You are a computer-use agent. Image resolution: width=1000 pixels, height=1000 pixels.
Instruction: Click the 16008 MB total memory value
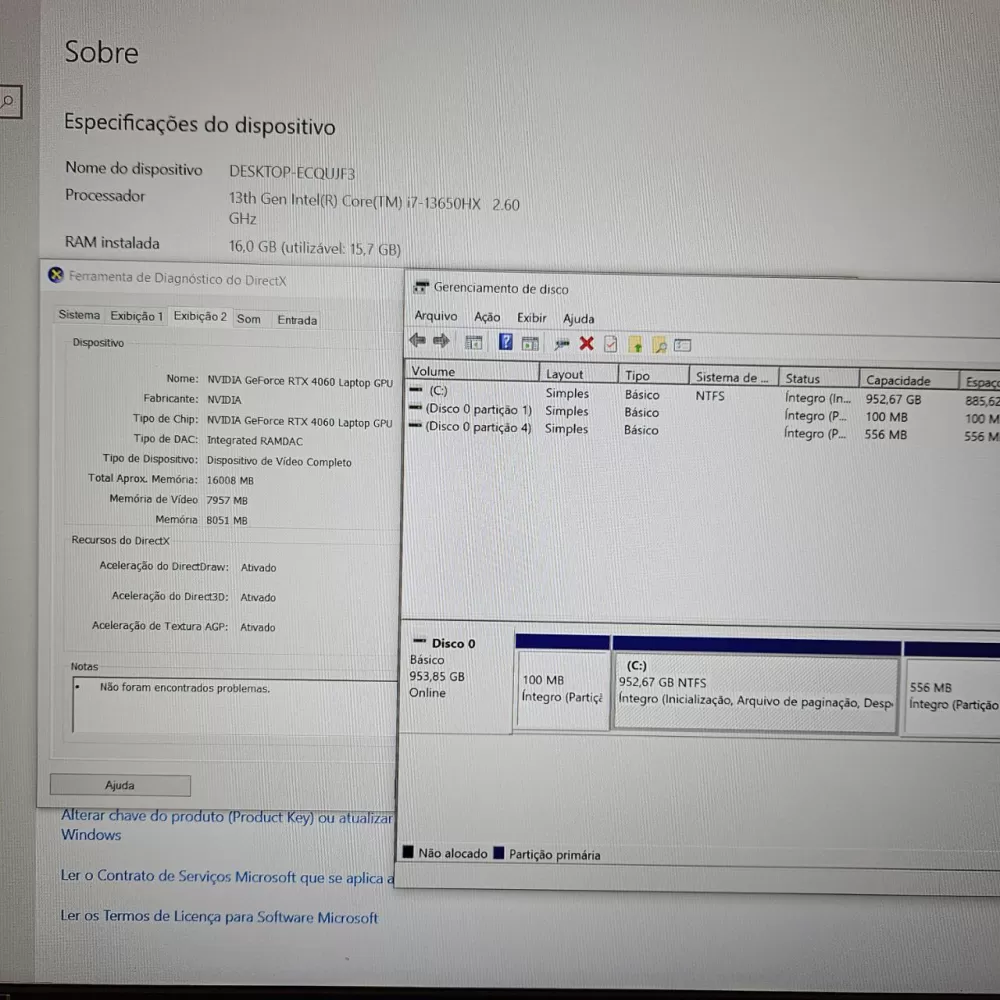pos(230,480)
